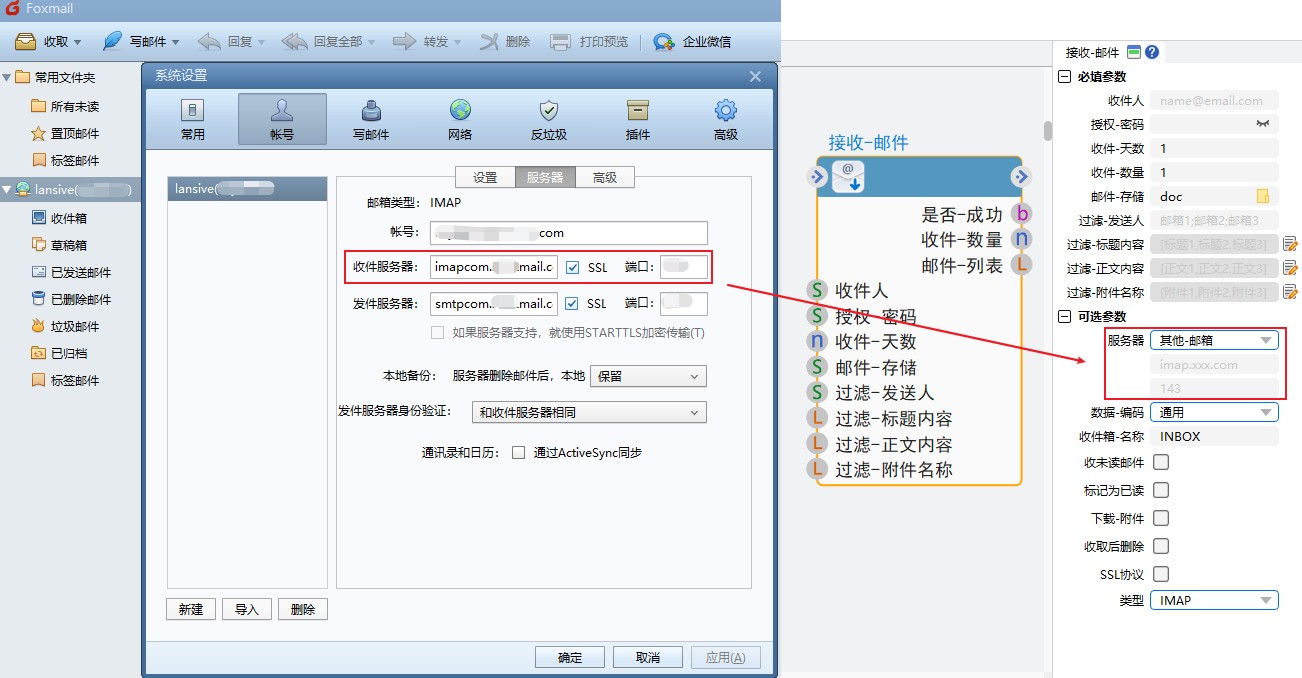1302x678 pixels.
Task: Click the 企业微信 toolbar icon
Action: 664,42
